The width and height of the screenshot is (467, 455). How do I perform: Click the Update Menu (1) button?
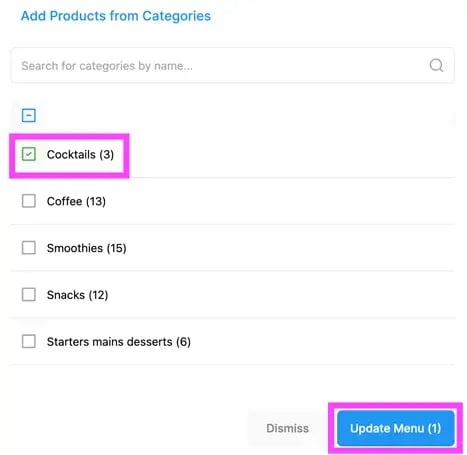(x=396, y=428)
